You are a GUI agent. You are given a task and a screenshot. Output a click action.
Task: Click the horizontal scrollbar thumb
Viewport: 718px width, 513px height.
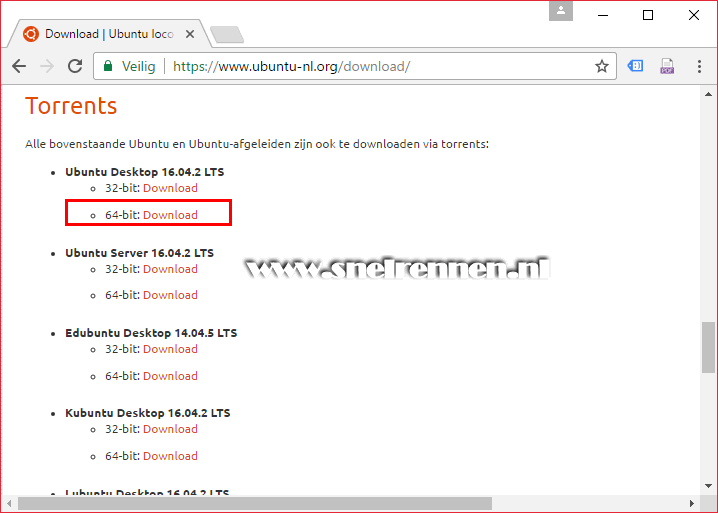click(255, 503)
